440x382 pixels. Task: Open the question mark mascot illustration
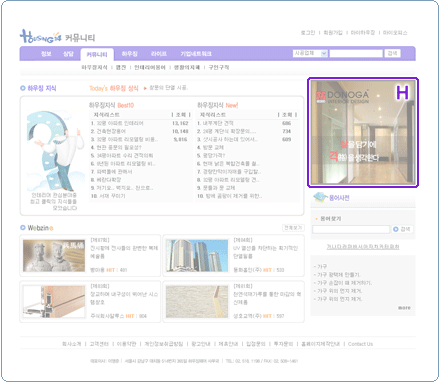[55, 152]
